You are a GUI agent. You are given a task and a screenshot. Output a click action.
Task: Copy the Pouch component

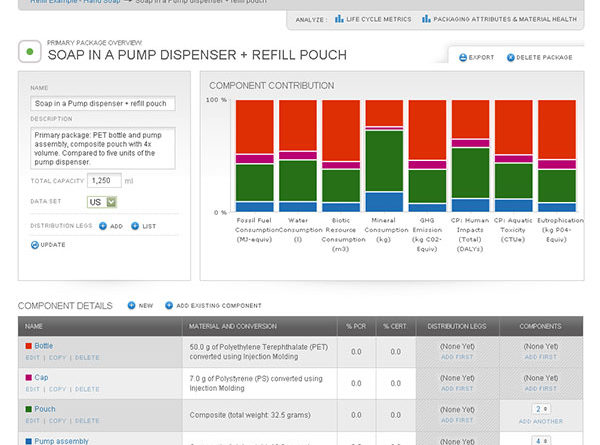coord(57,421)
